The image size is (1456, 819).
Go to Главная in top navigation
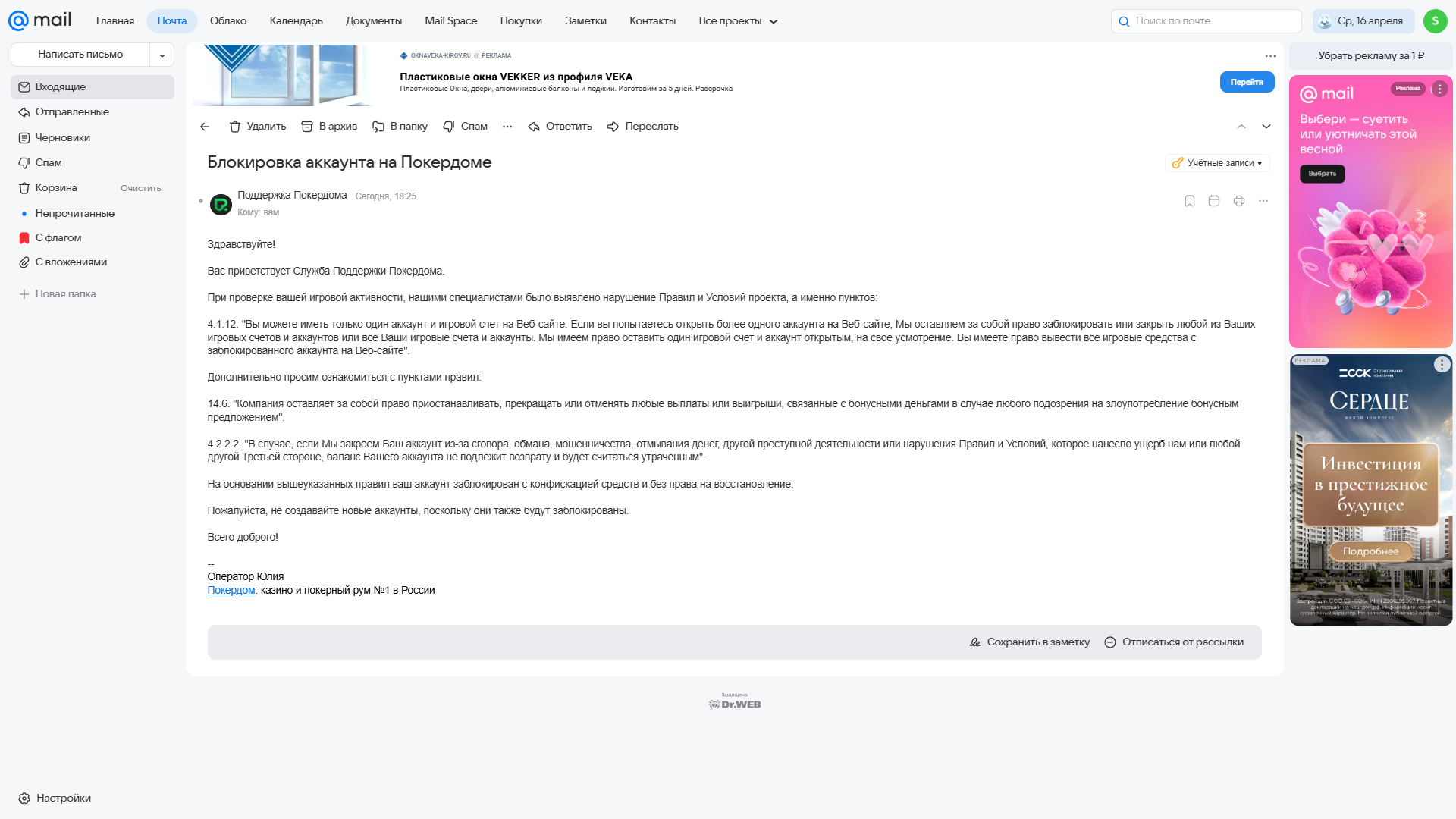(x=115, y=21)
